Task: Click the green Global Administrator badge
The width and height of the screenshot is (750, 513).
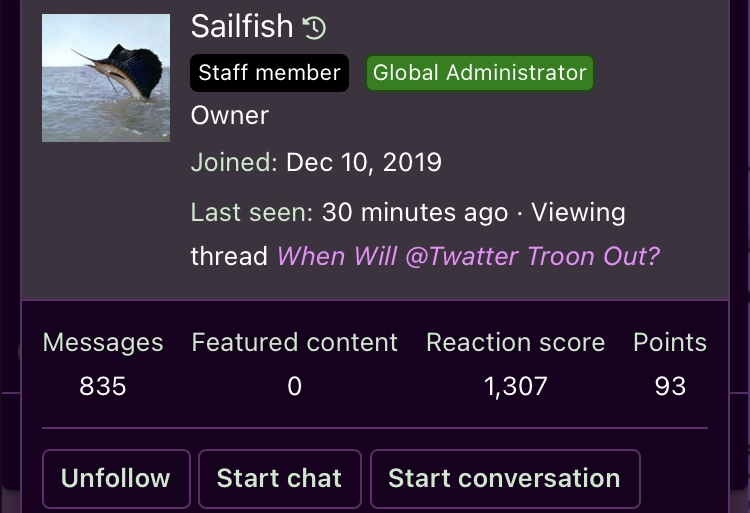Action: point(480,73)
